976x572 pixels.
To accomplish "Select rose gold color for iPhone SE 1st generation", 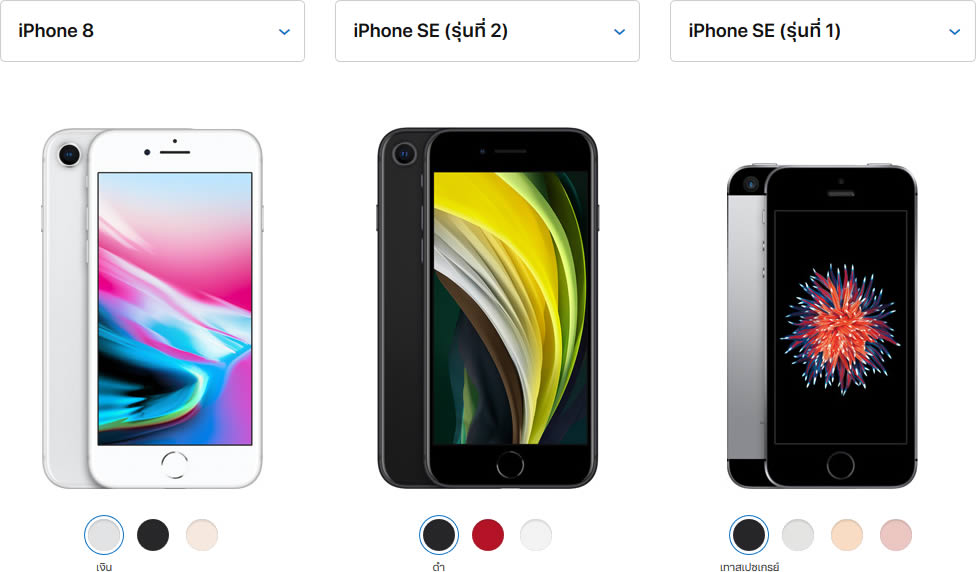I will coord(896,535).
